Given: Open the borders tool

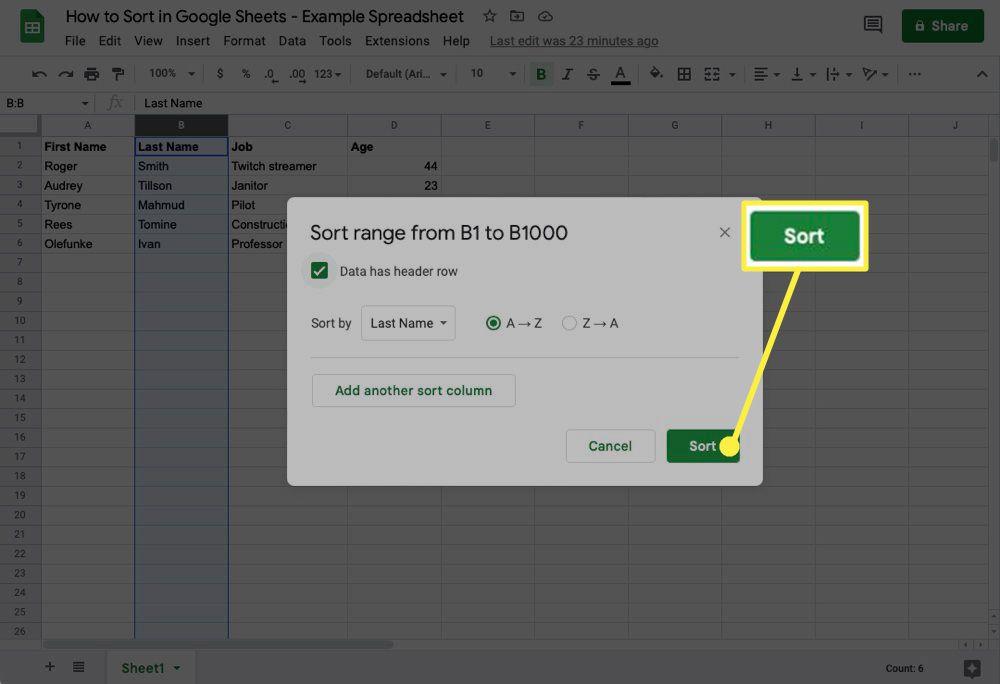Looking at the screenshot, I should pyautogui.click(x=684, y=74).
